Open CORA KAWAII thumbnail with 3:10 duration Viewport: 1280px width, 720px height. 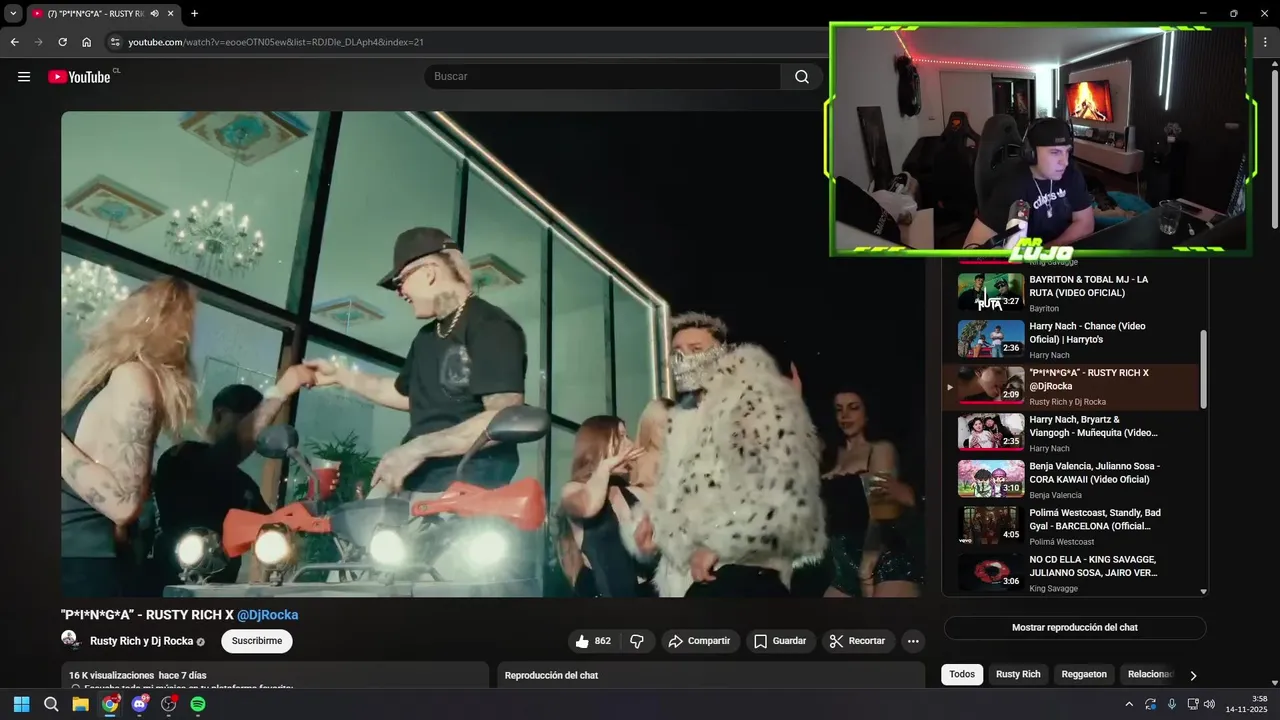(x=991, y=478)
